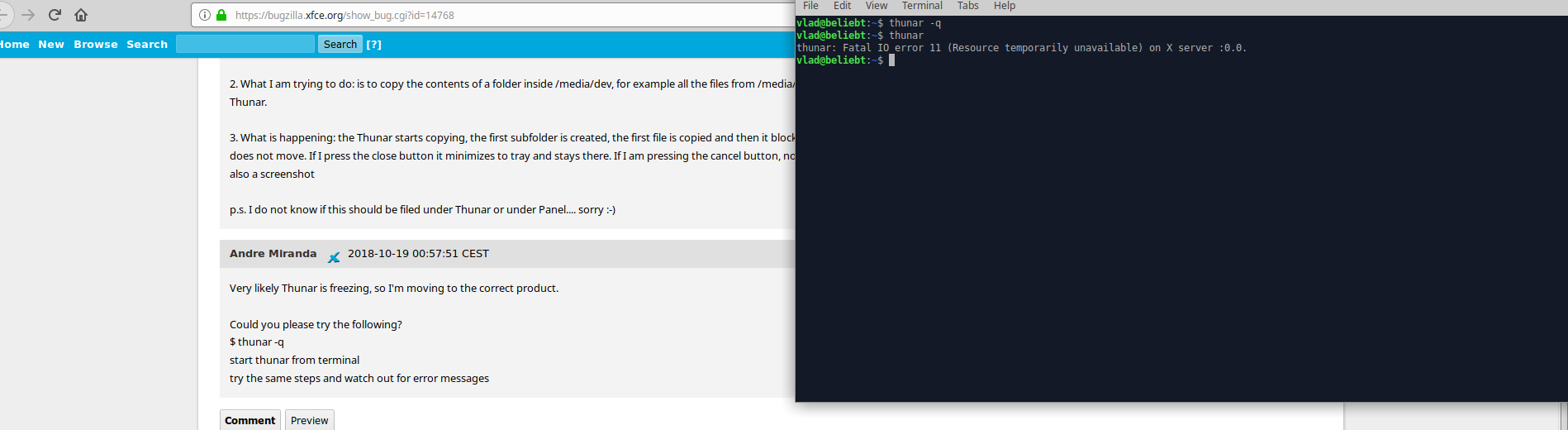Open the terminal File menu
Screen dimensions: 1568x430
pyautogui.click(x=810, y=6)
